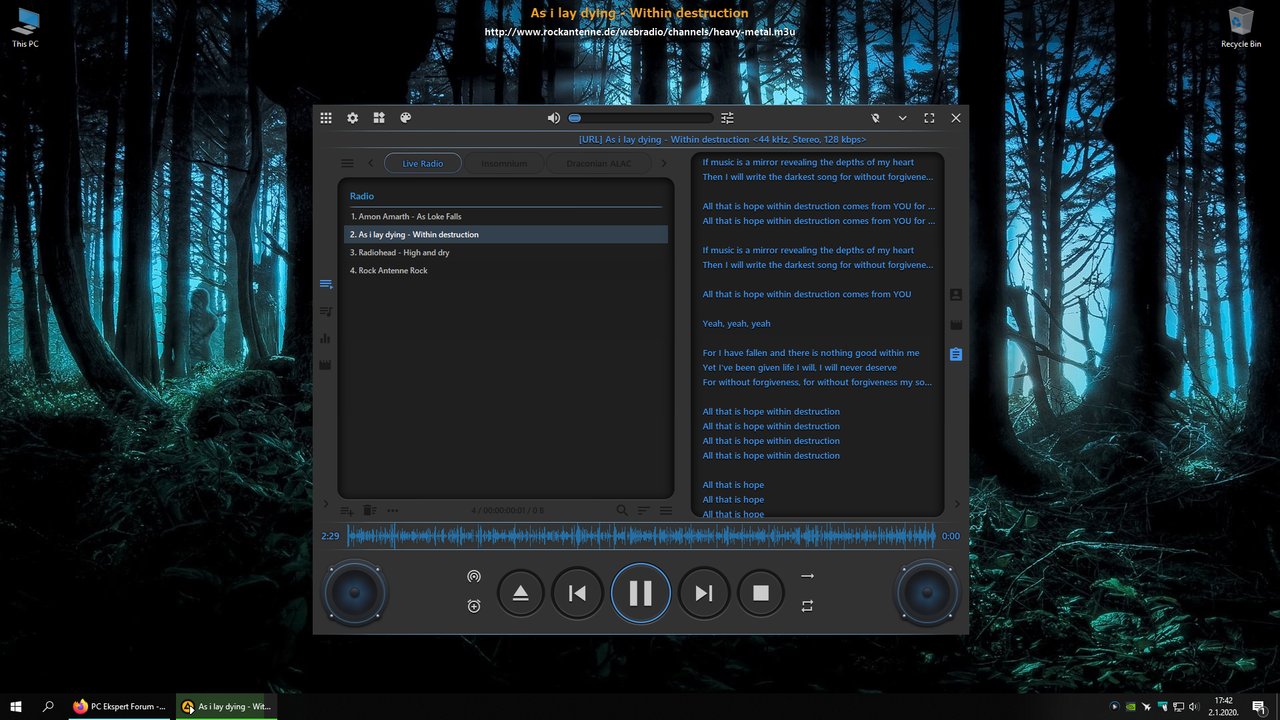Pause the currently playing radio stream
Image resolution: width=1280 pixels, height=720 pixels.
click(640, 592)
